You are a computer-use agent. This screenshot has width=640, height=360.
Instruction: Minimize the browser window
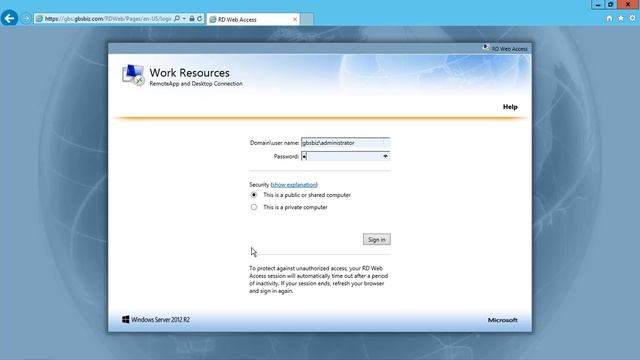(598, 4)
